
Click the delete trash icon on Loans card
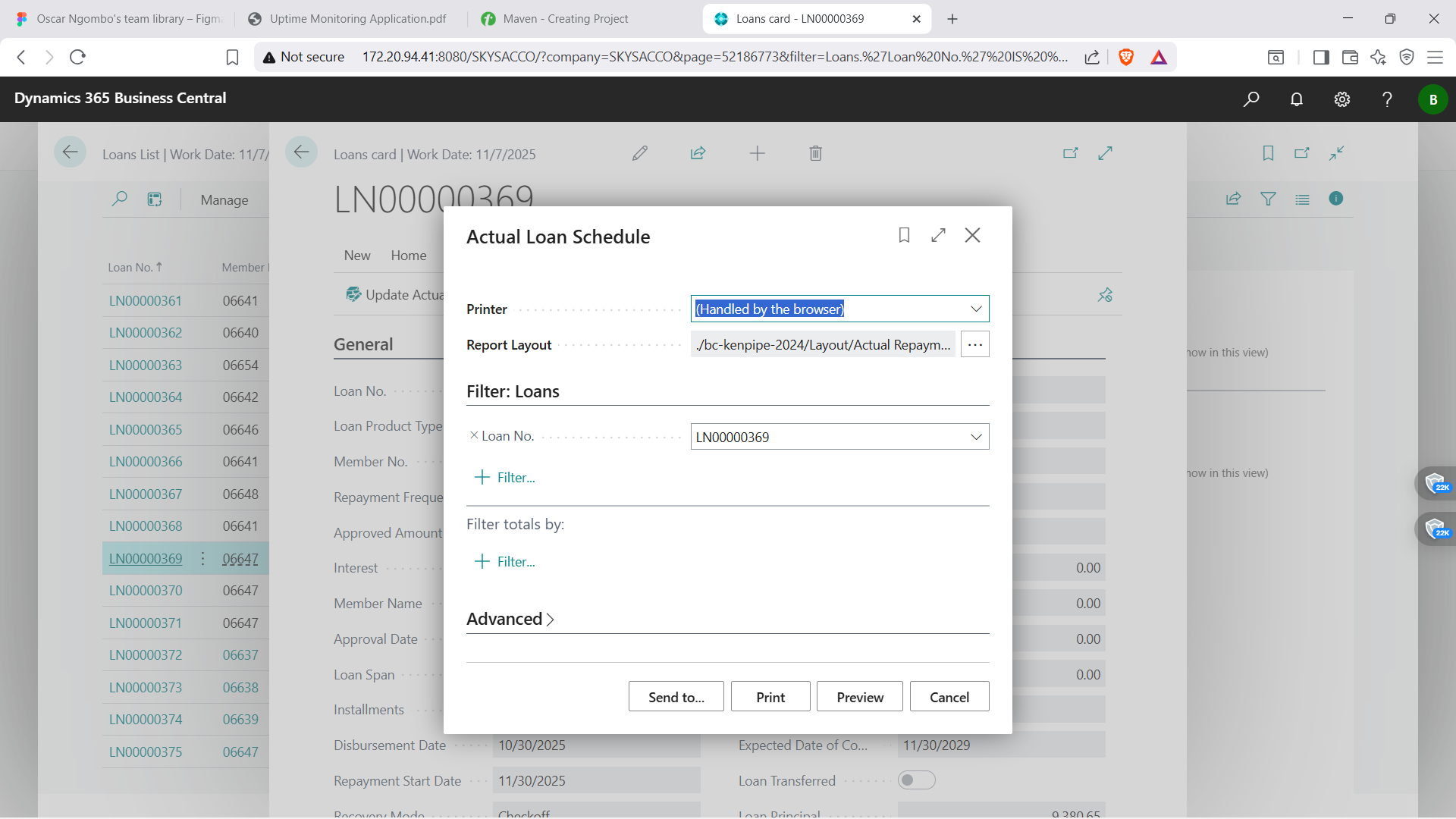[815, 154]
